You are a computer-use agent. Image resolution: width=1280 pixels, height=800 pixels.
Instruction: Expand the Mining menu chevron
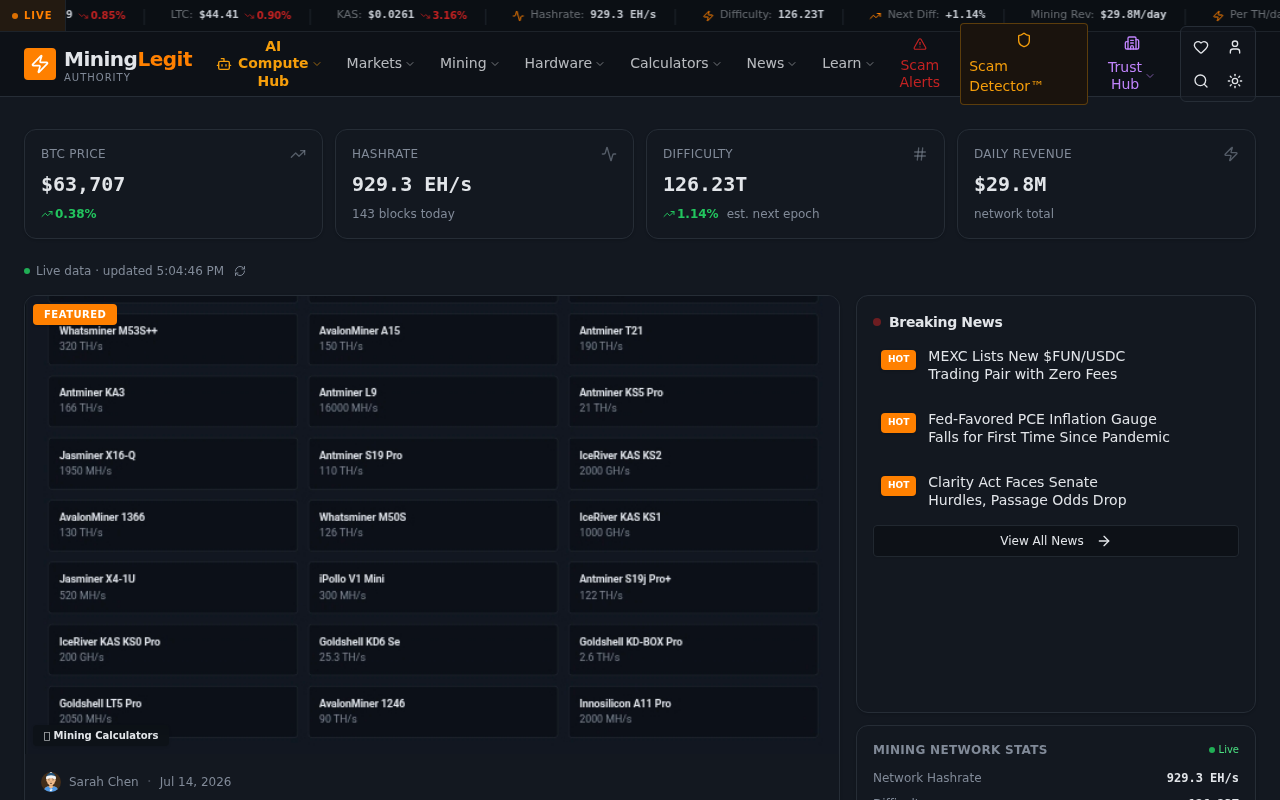click(495, 64)
